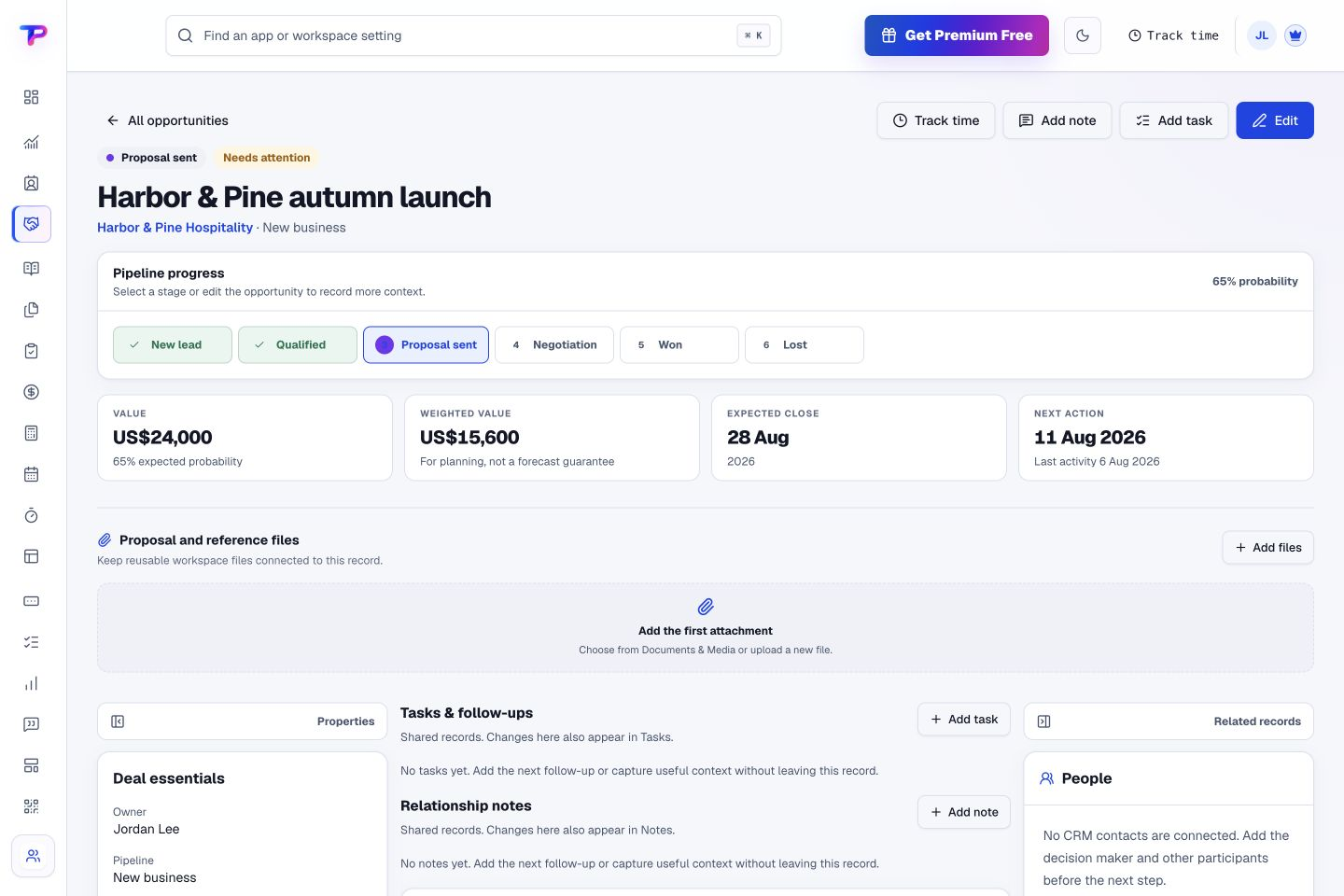Open the team people icon at sidebar bottom
This screenshot has width=1344, height=896.
coord(33,856)
